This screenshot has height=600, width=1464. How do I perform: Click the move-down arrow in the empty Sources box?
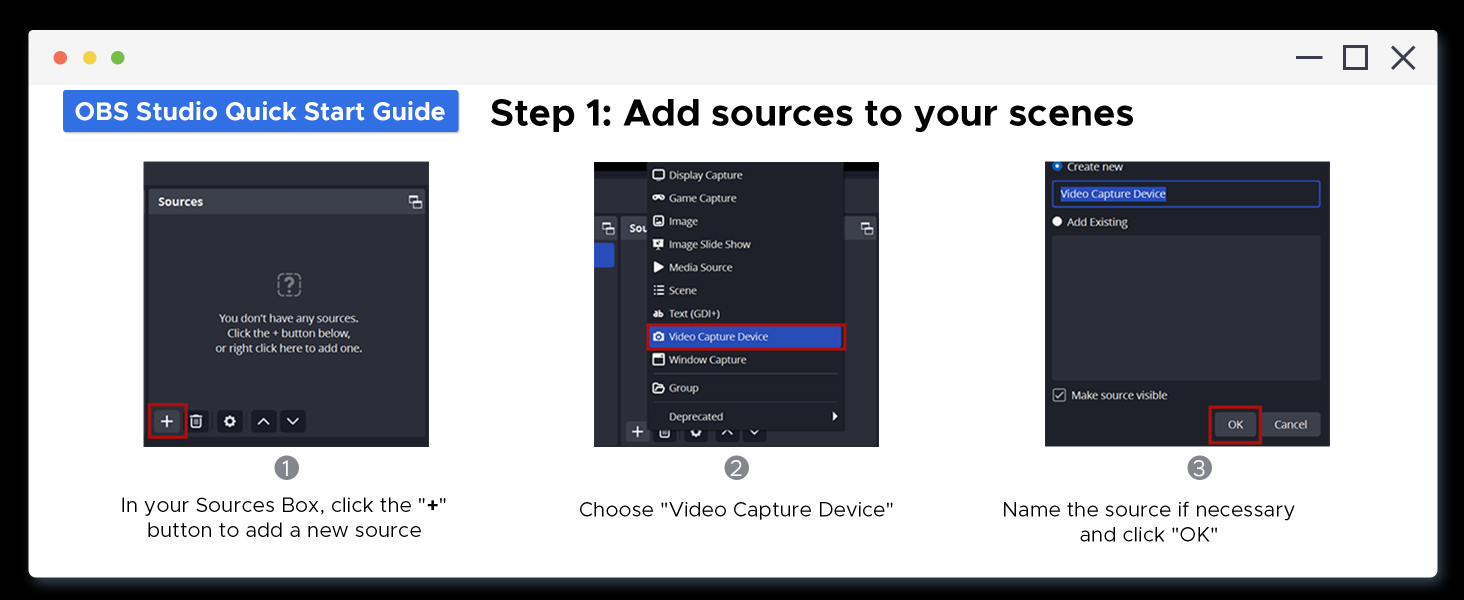click(292, 422)
